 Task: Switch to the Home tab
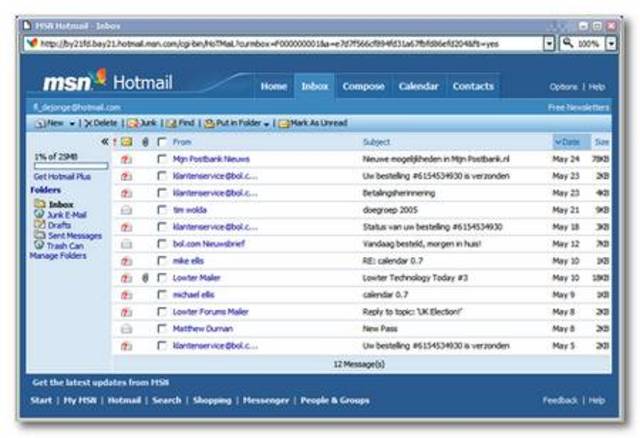[x=273, y=86]
